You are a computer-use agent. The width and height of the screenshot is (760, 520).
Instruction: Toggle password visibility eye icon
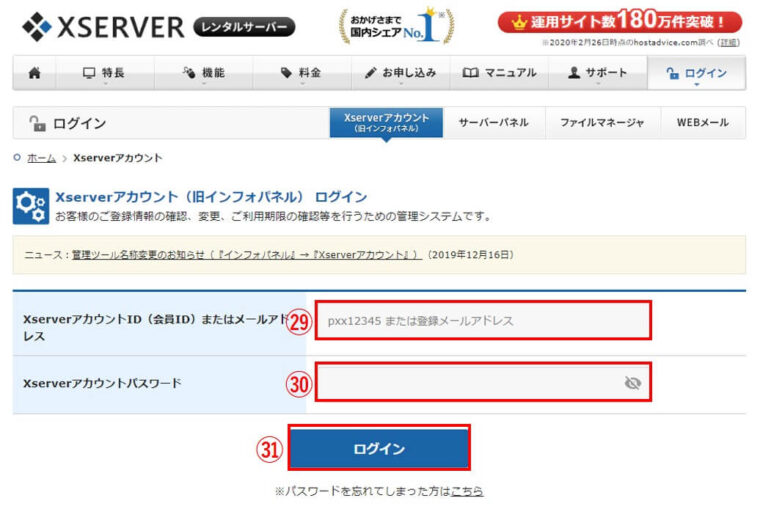pyautogui.click(x=633, y=383)
